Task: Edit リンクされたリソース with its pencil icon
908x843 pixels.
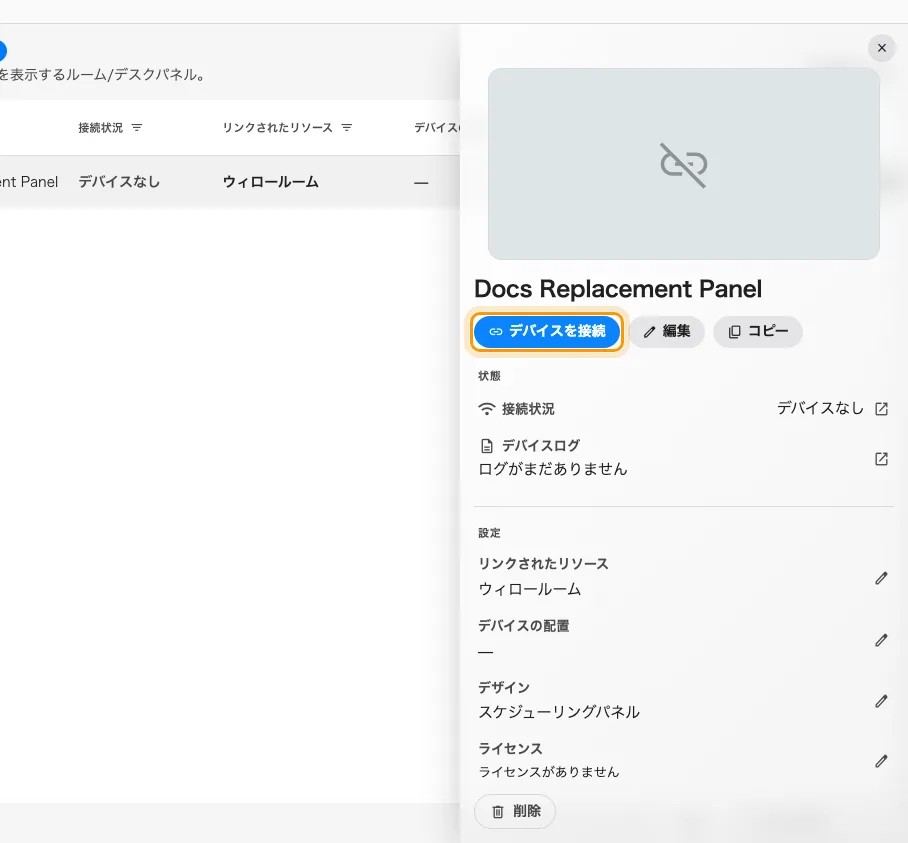Action: pos(881,578)
